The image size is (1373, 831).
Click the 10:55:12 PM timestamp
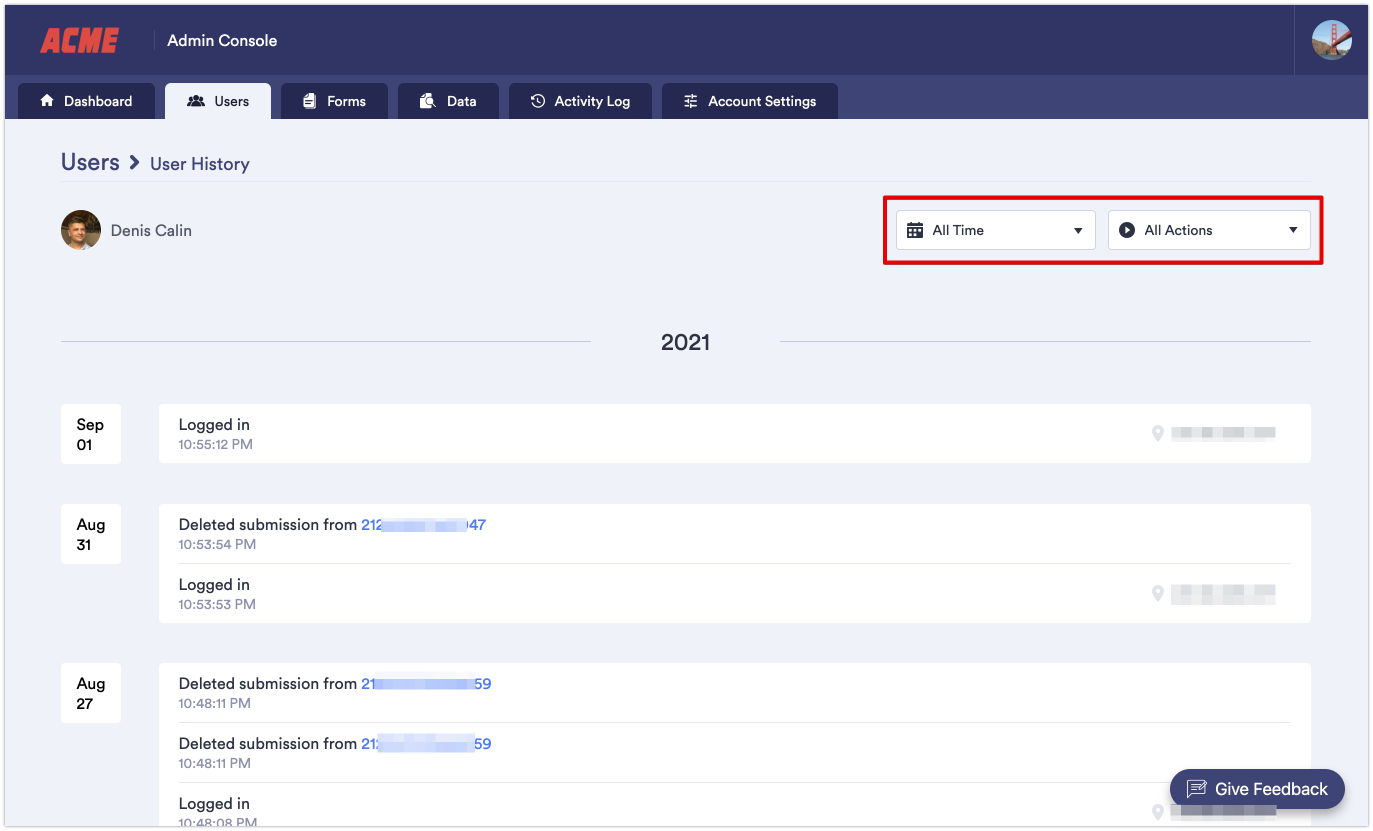coord(216,444)
